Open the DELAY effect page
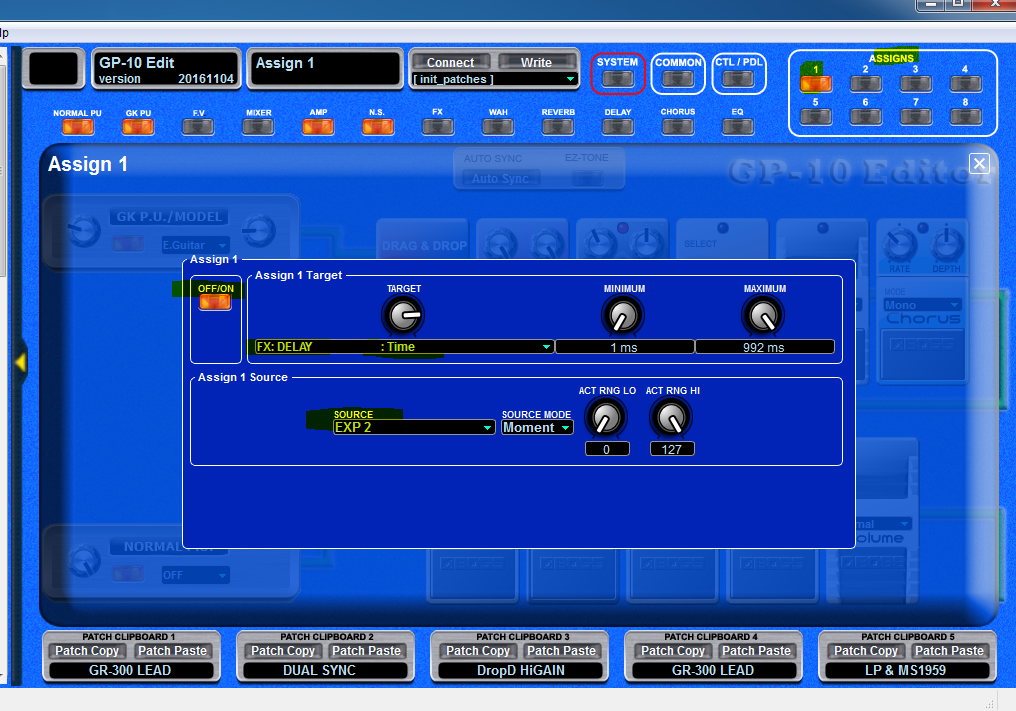 [618, 127]
